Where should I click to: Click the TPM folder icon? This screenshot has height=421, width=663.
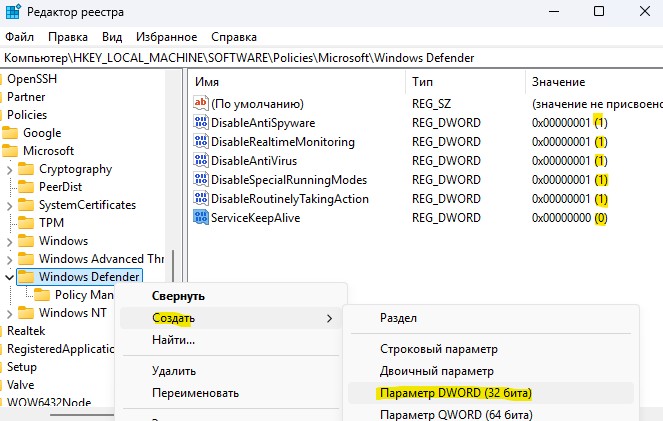pyautogui.click(x=26, y=223)
